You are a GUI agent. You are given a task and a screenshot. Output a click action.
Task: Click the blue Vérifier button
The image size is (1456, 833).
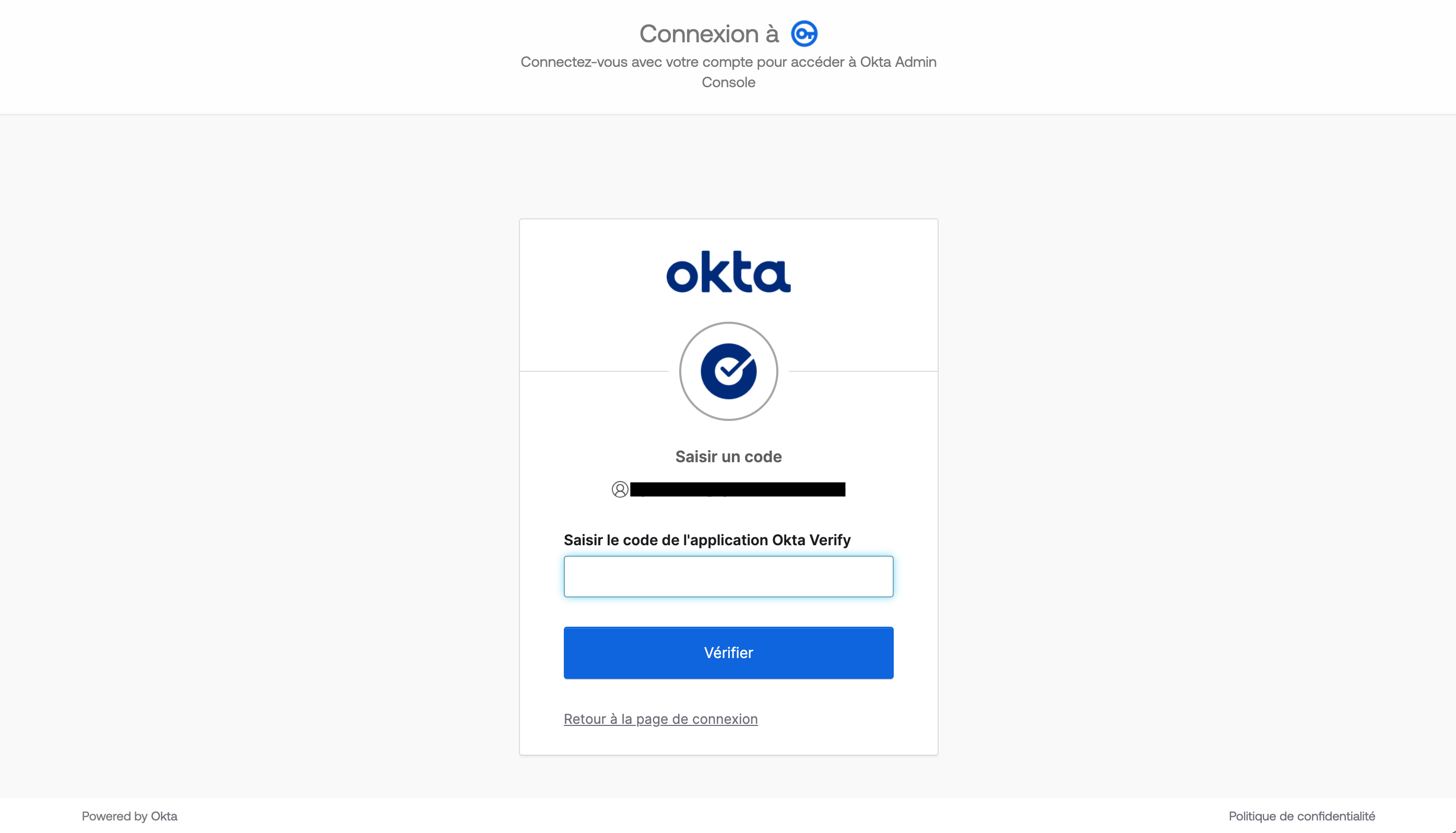pyautogui.click(x=729, y=653)
